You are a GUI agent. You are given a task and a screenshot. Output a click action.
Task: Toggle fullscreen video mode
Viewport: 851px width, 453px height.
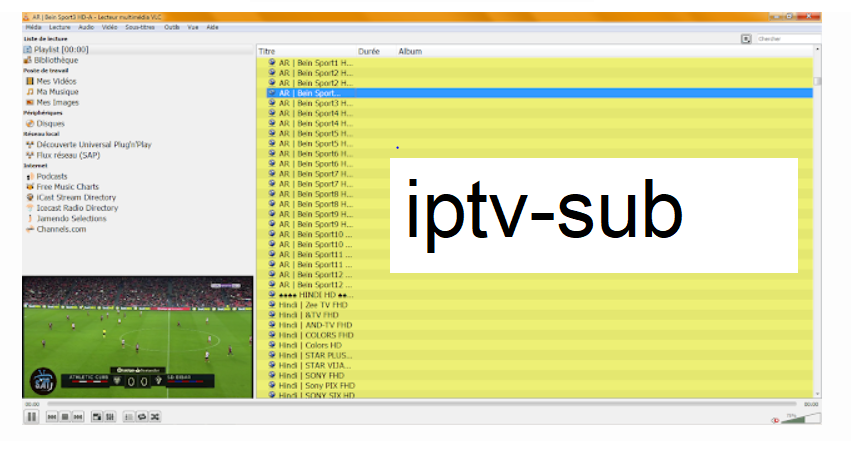pyautogui.click(x=97, y=417)
